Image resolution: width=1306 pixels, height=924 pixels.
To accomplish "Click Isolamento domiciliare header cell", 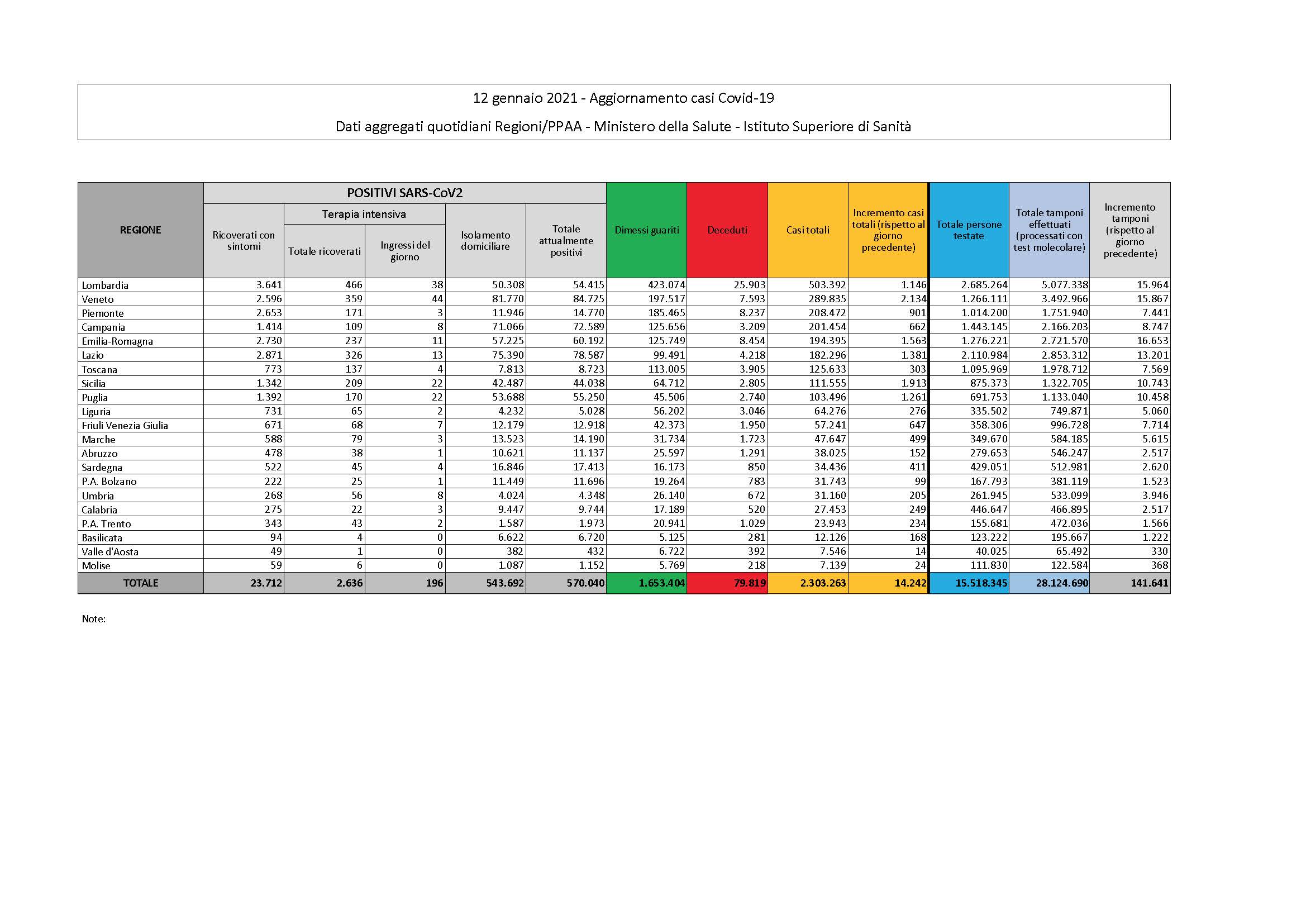I will tap(485, 241).
